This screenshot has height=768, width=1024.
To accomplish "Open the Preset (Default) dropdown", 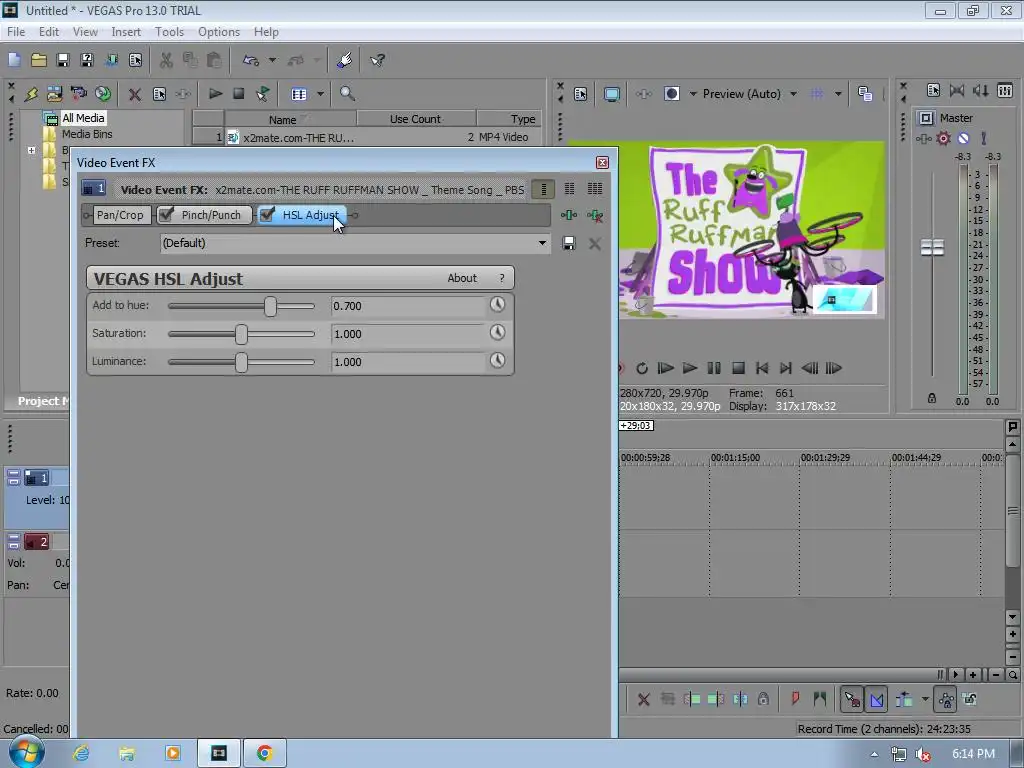I will pyautogui.click(x=542, y=243).
